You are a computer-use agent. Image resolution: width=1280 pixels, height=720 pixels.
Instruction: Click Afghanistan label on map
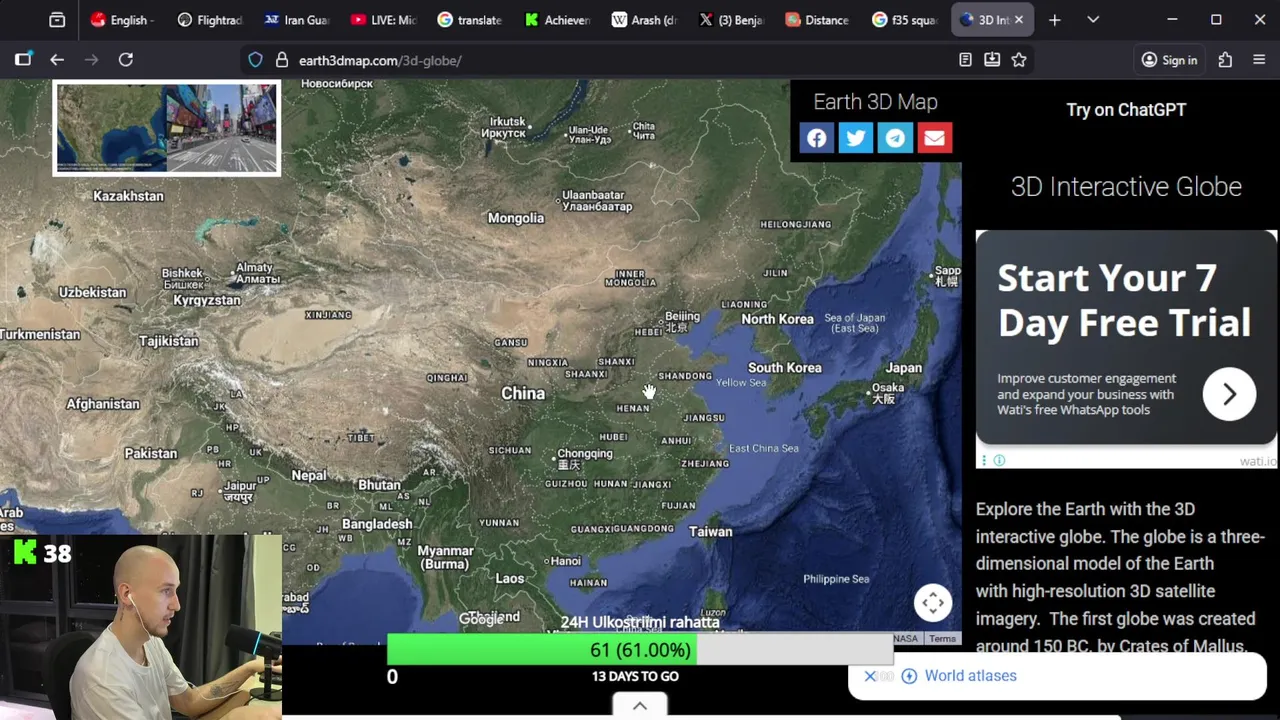103,404
